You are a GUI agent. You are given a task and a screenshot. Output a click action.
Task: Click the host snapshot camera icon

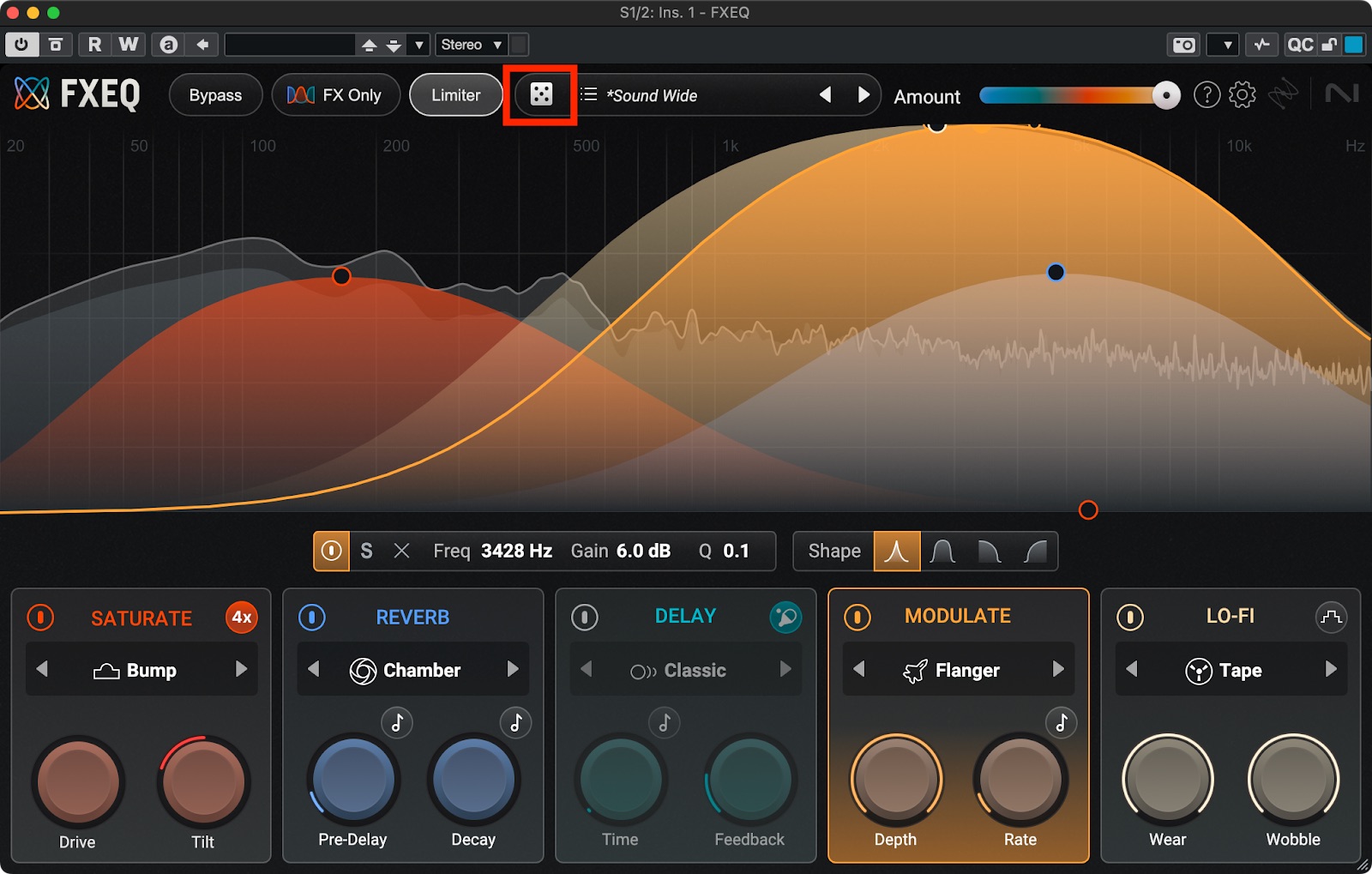tap(1184, 45)
